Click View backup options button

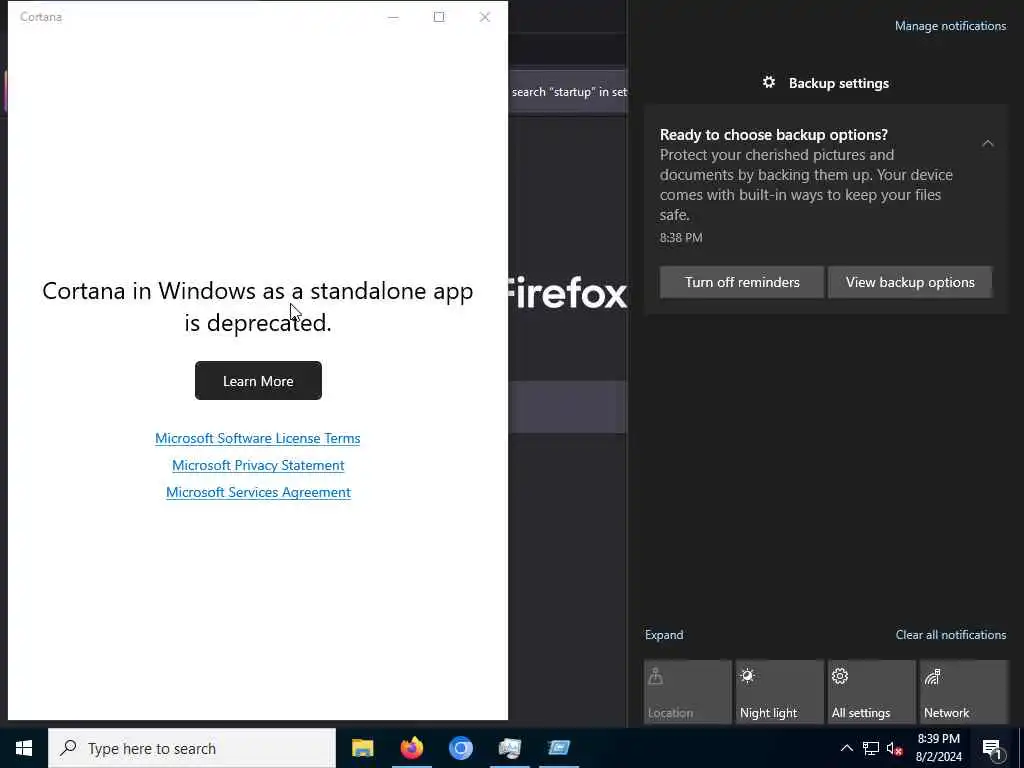pyautogui.click(x=910, y=282)
